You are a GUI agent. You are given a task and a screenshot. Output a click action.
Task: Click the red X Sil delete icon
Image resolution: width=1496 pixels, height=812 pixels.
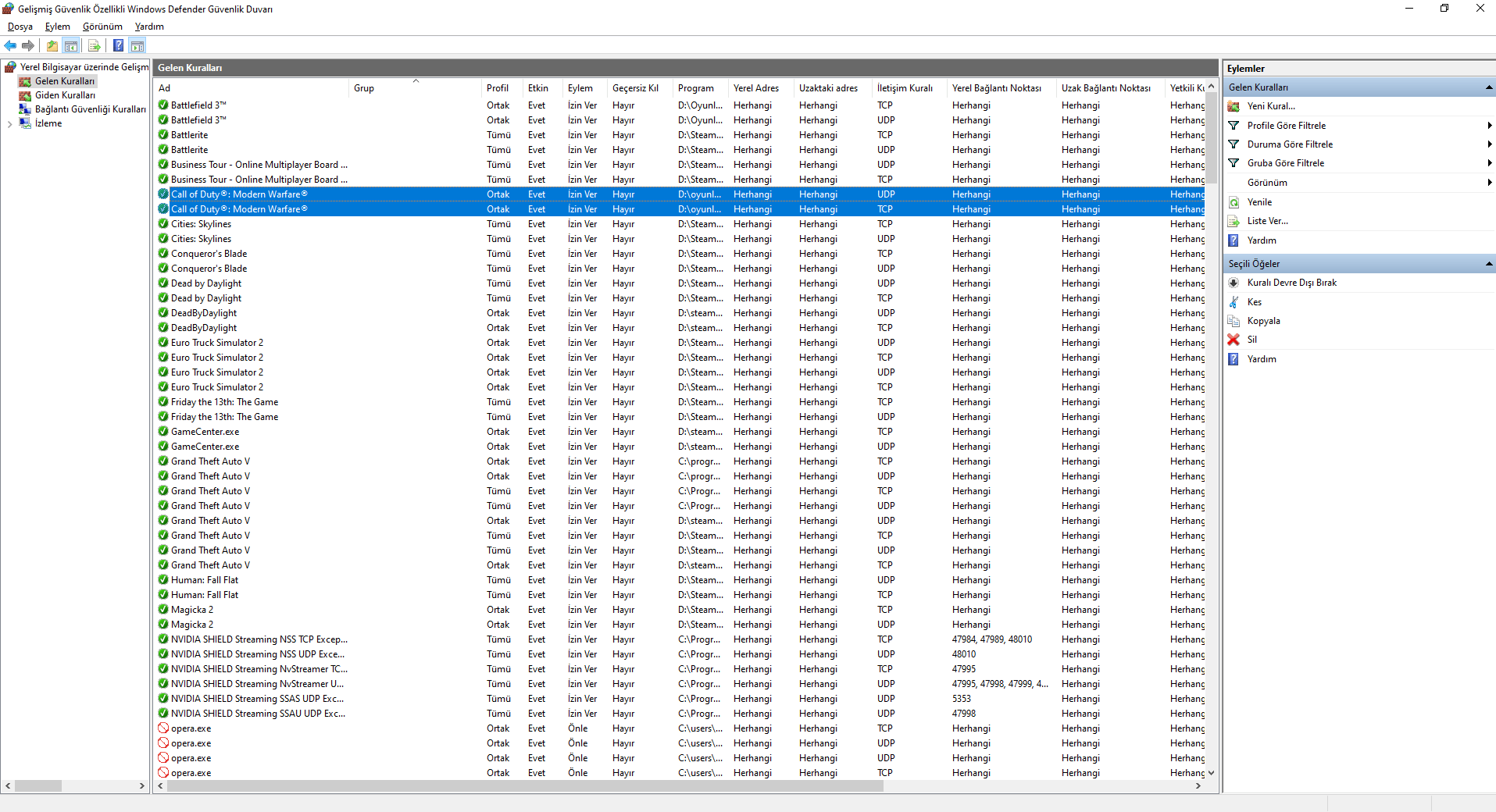(1234, 340)
